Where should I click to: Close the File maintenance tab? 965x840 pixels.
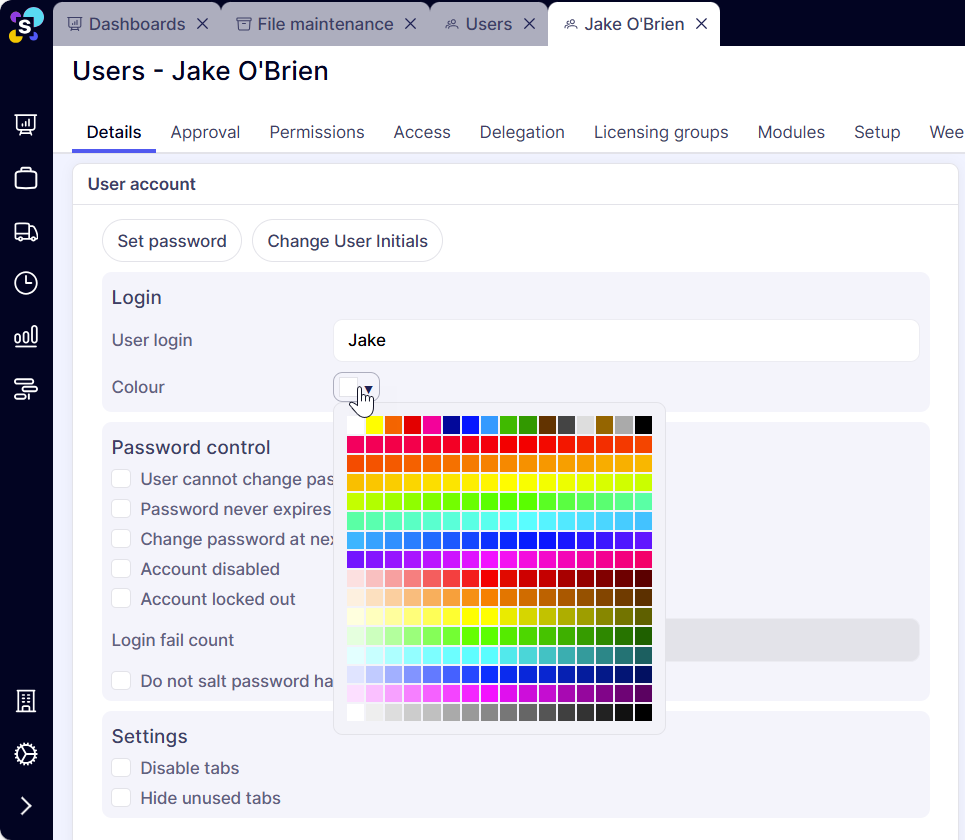tap(410, 24)
